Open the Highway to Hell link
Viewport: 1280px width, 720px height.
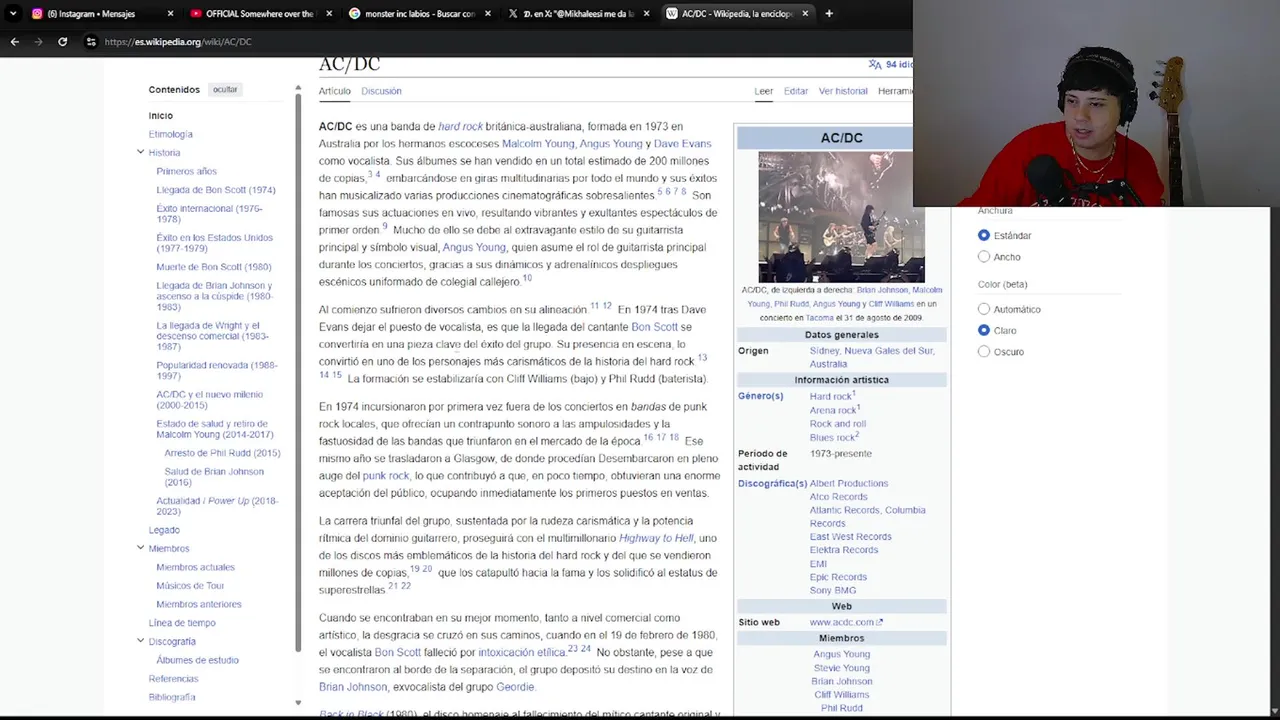[x=656, y=538]
